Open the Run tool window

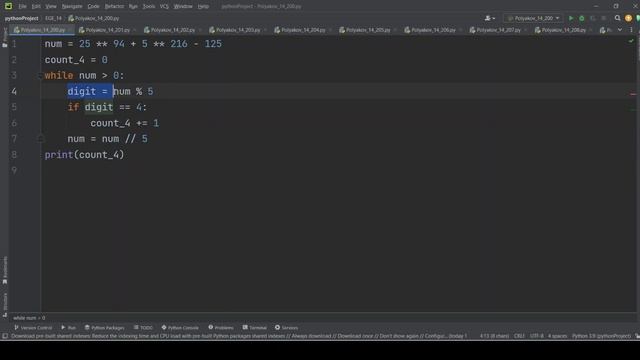(68, 328)
